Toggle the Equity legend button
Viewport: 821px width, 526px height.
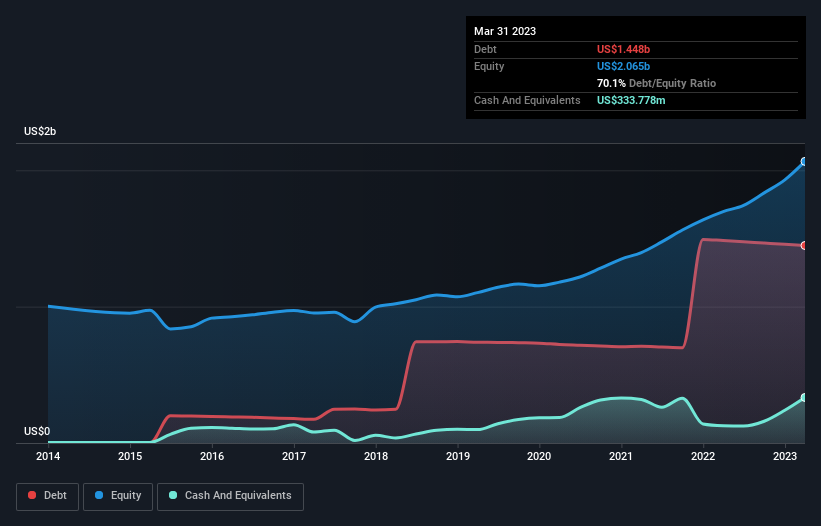pos(118,496)
